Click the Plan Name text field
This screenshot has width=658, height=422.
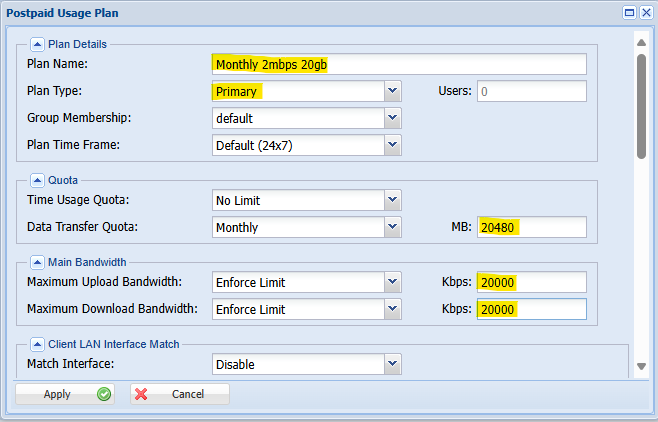point(399,64)
